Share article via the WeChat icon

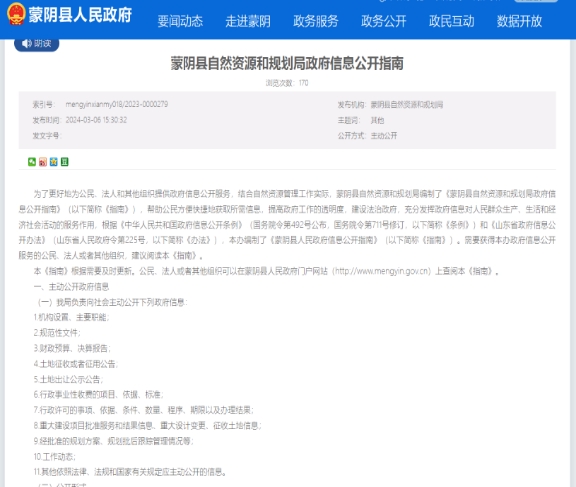[32, 162]
